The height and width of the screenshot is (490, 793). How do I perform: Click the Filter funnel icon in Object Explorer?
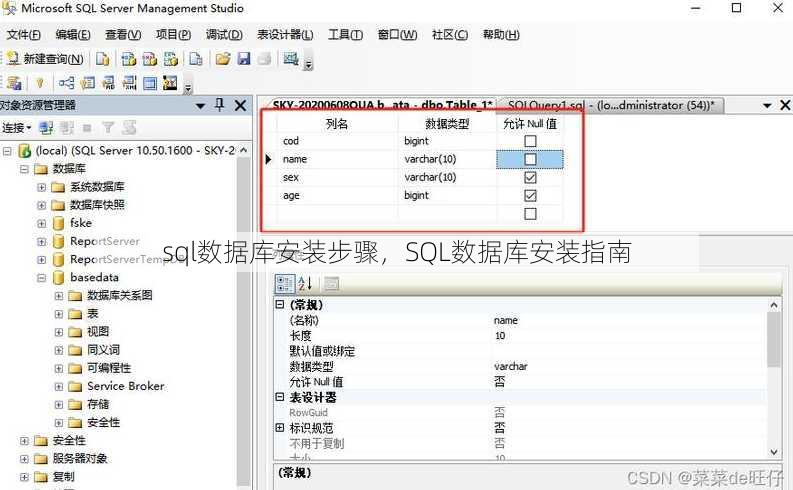[x=108, y=128]
